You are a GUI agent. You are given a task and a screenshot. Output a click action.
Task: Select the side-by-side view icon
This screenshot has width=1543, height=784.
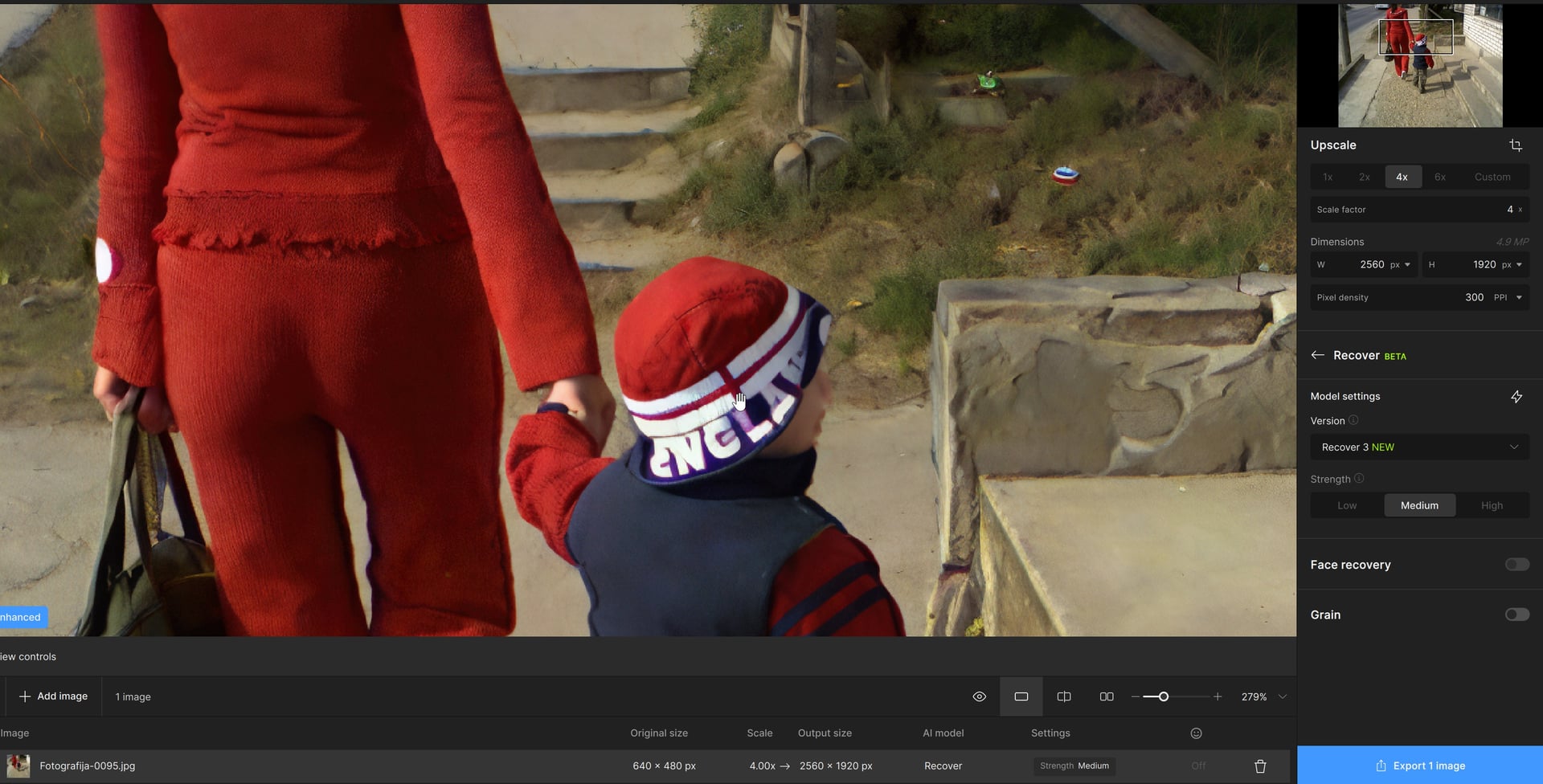(1106, 696)
